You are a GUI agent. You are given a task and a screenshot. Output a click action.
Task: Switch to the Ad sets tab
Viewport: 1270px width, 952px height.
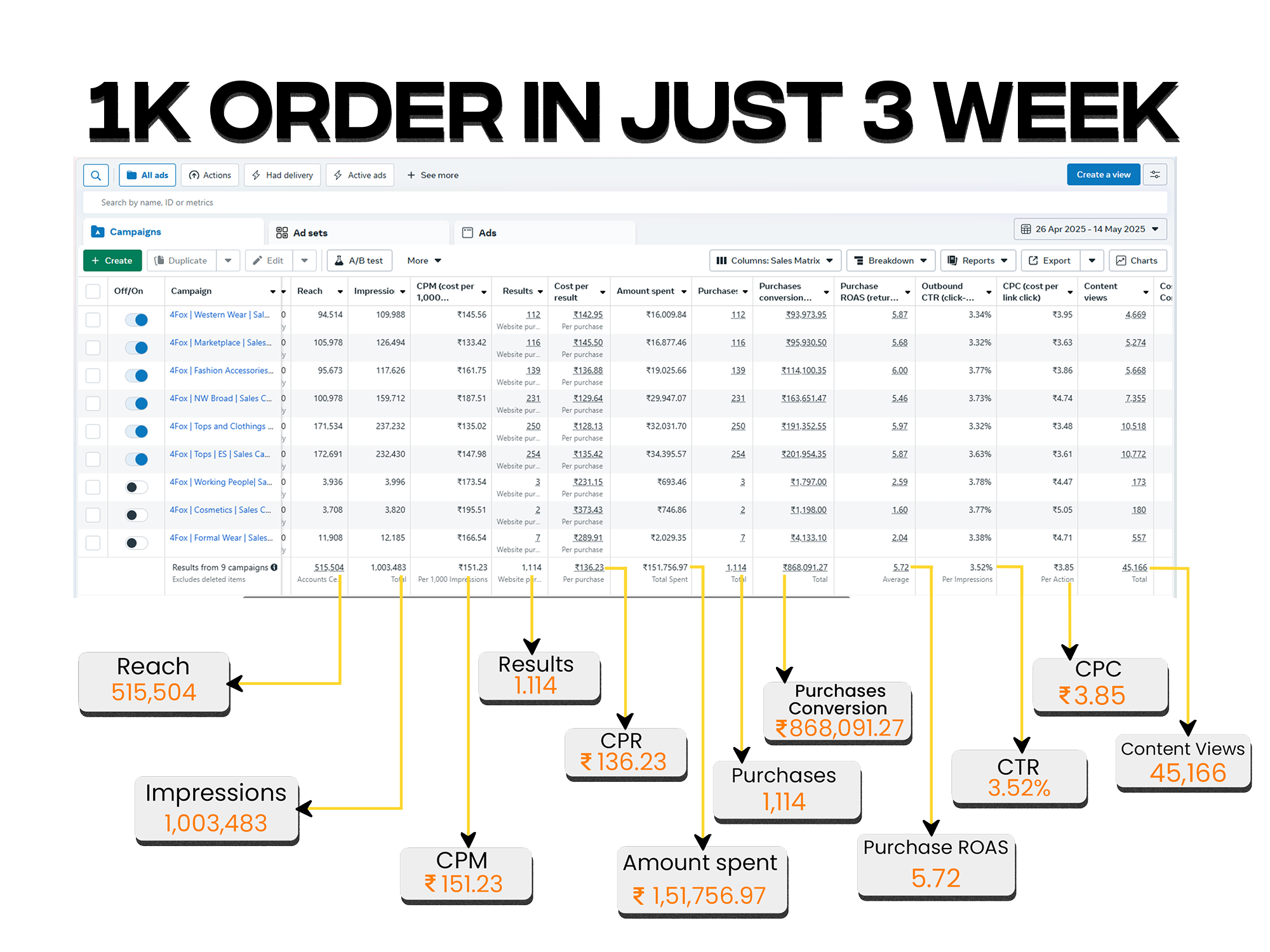point(302,233)
